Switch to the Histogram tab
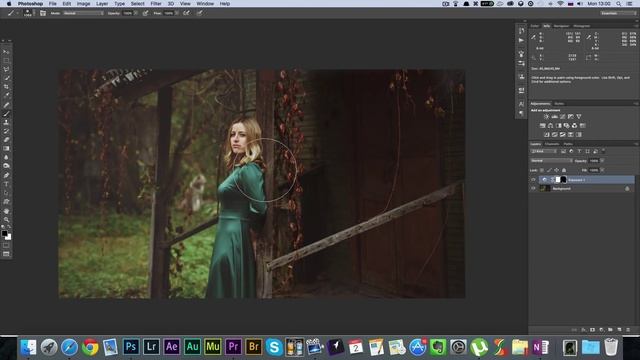The height and width of the screenshot is (360, 640). (582, 26)
